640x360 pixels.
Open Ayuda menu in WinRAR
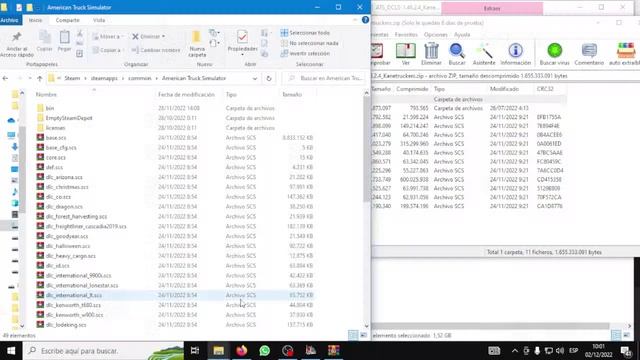[x=462, y=35]
